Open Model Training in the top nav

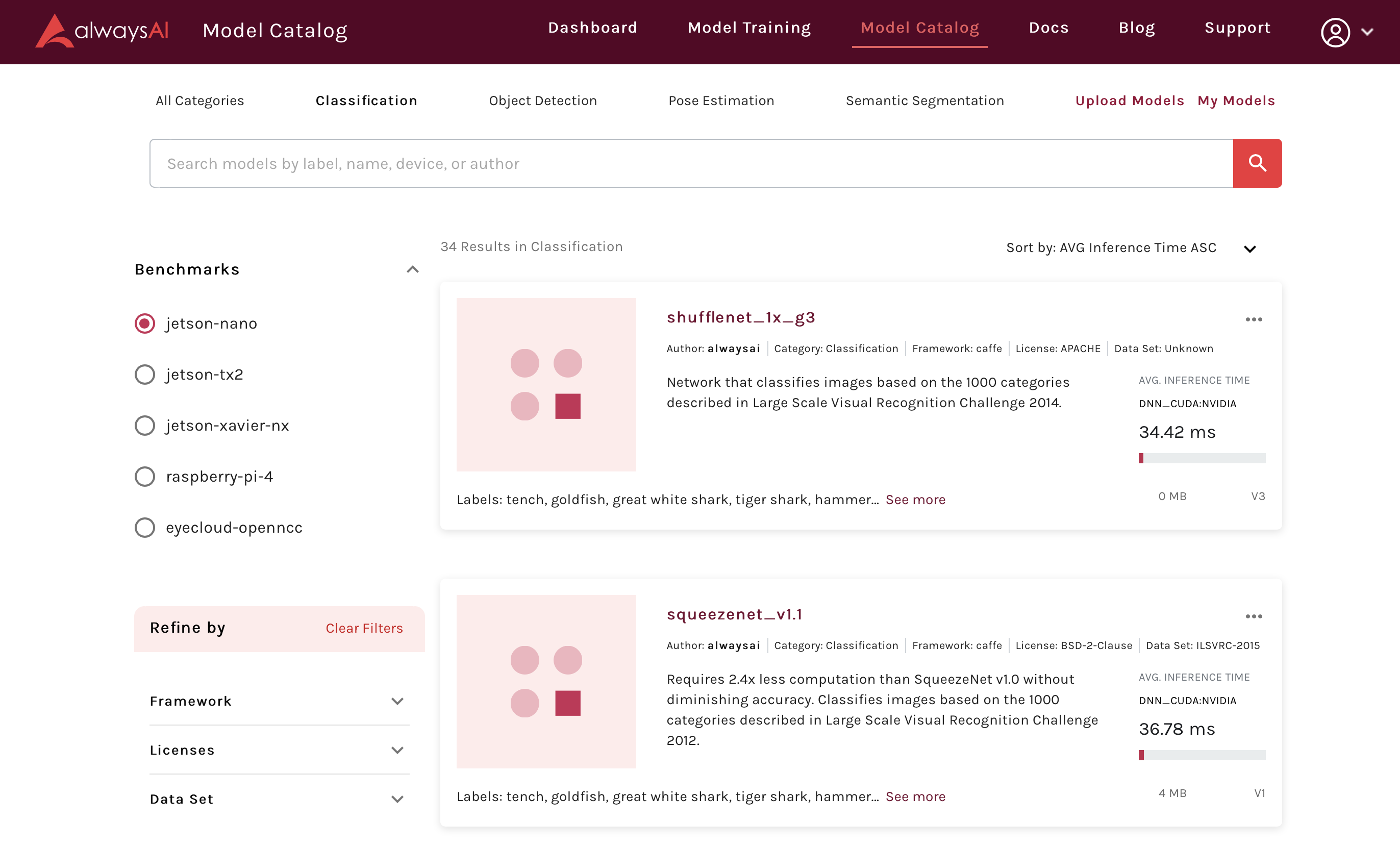[749, 27]
